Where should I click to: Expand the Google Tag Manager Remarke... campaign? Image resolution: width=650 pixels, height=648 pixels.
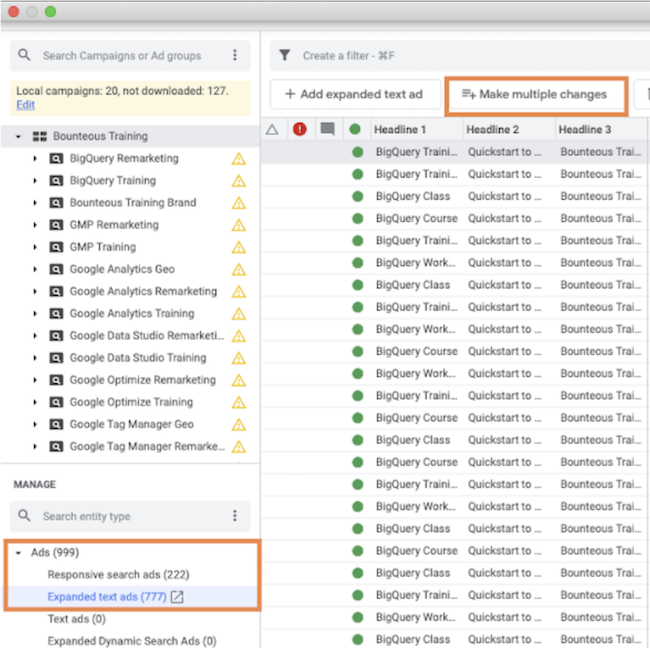[x=35, y=447]
